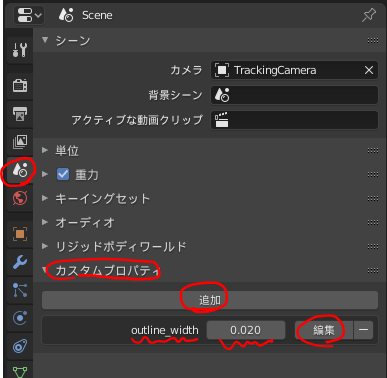Open the 背景シーン selector field
Viewport: 387px width, 378px height.
(294, 95)
